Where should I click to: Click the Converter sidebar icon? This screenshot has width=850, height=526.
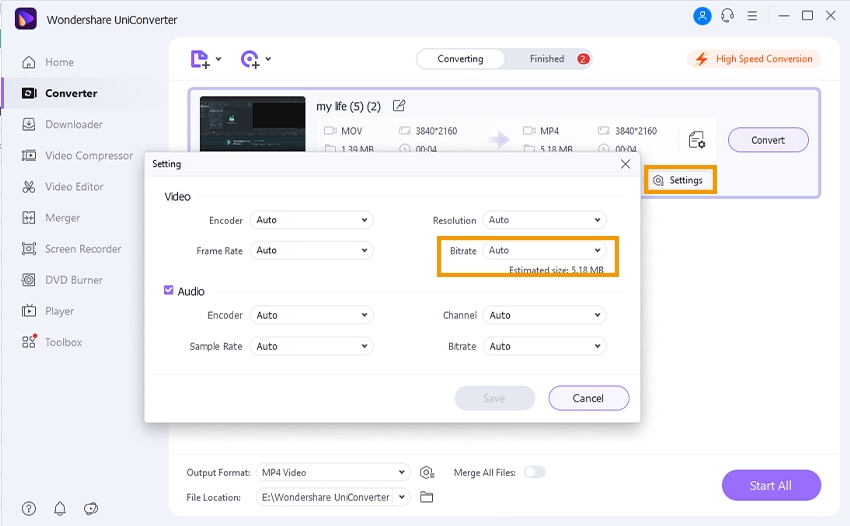tap(29, 93)
